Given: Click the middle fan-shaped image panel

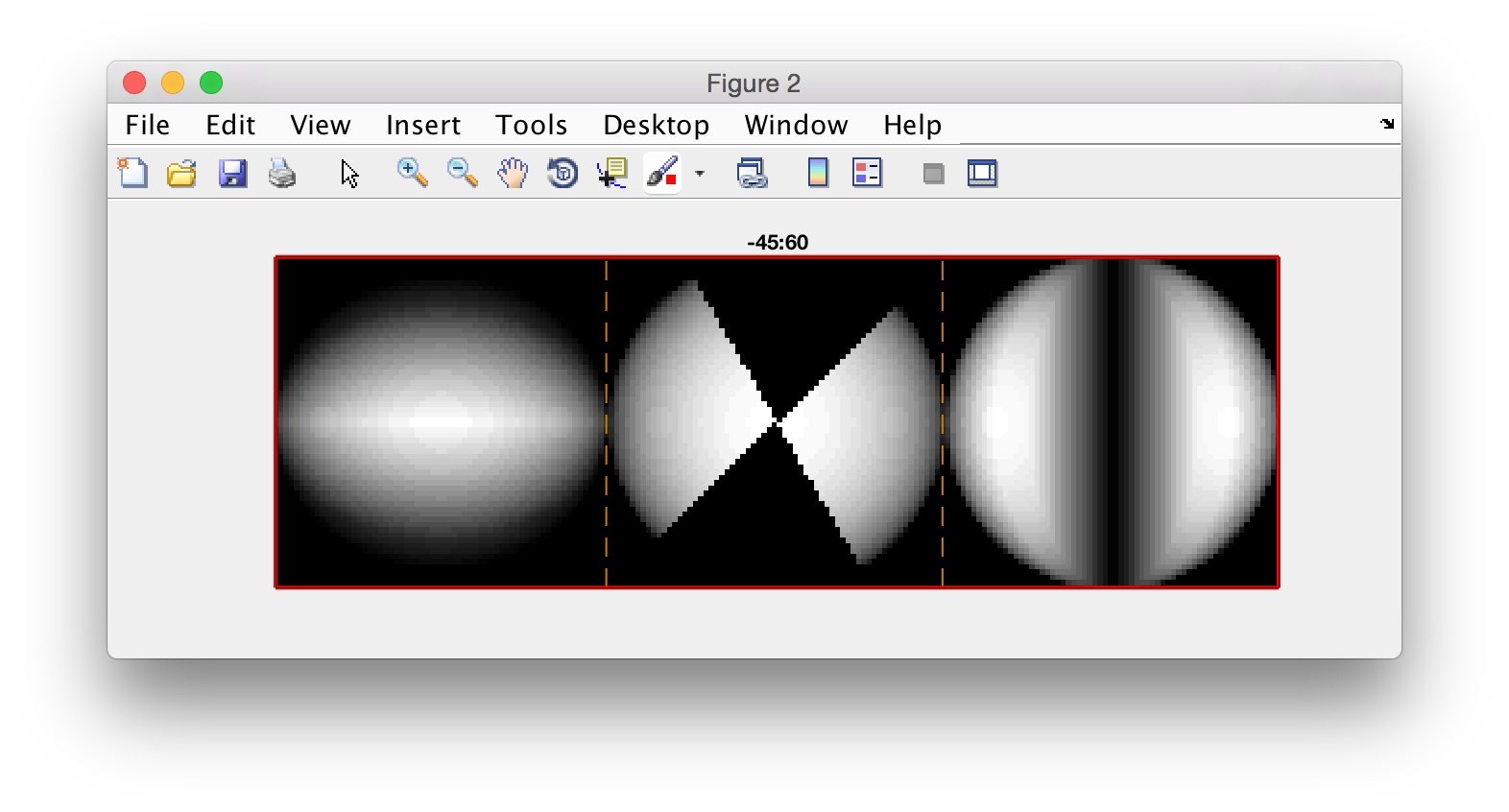Looking at the screenshot, I should [x=775, y=421].
